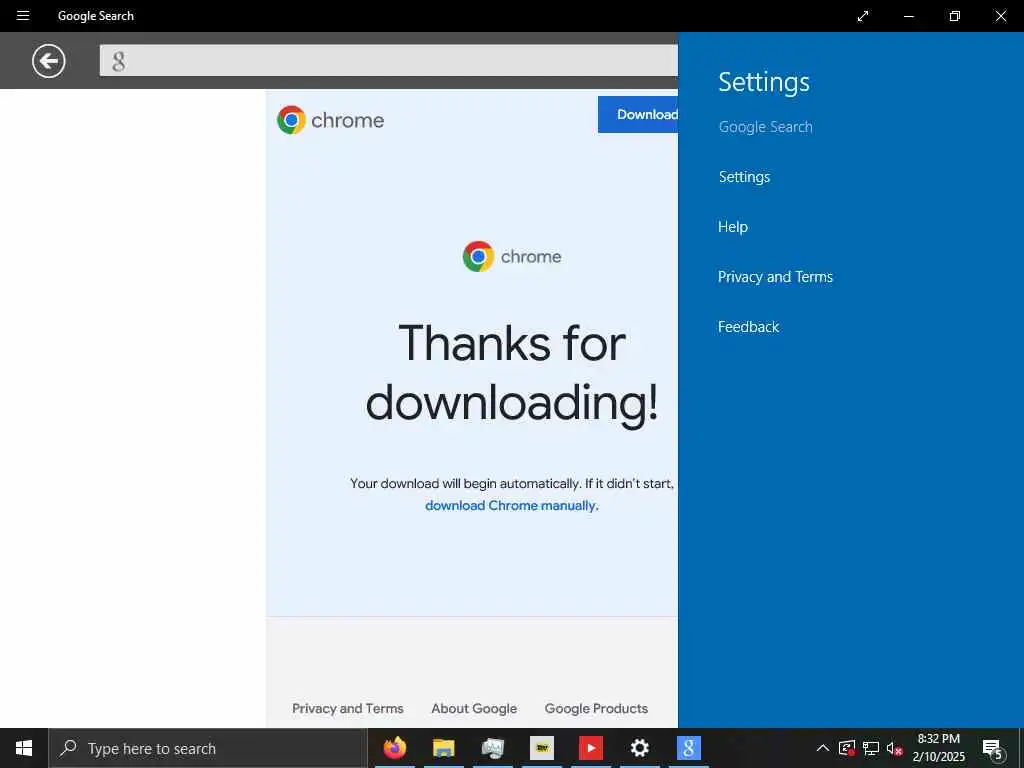The image size is (1024, 768).
Task: Click the Chrome logo in the page header
Action: point(330,120)
